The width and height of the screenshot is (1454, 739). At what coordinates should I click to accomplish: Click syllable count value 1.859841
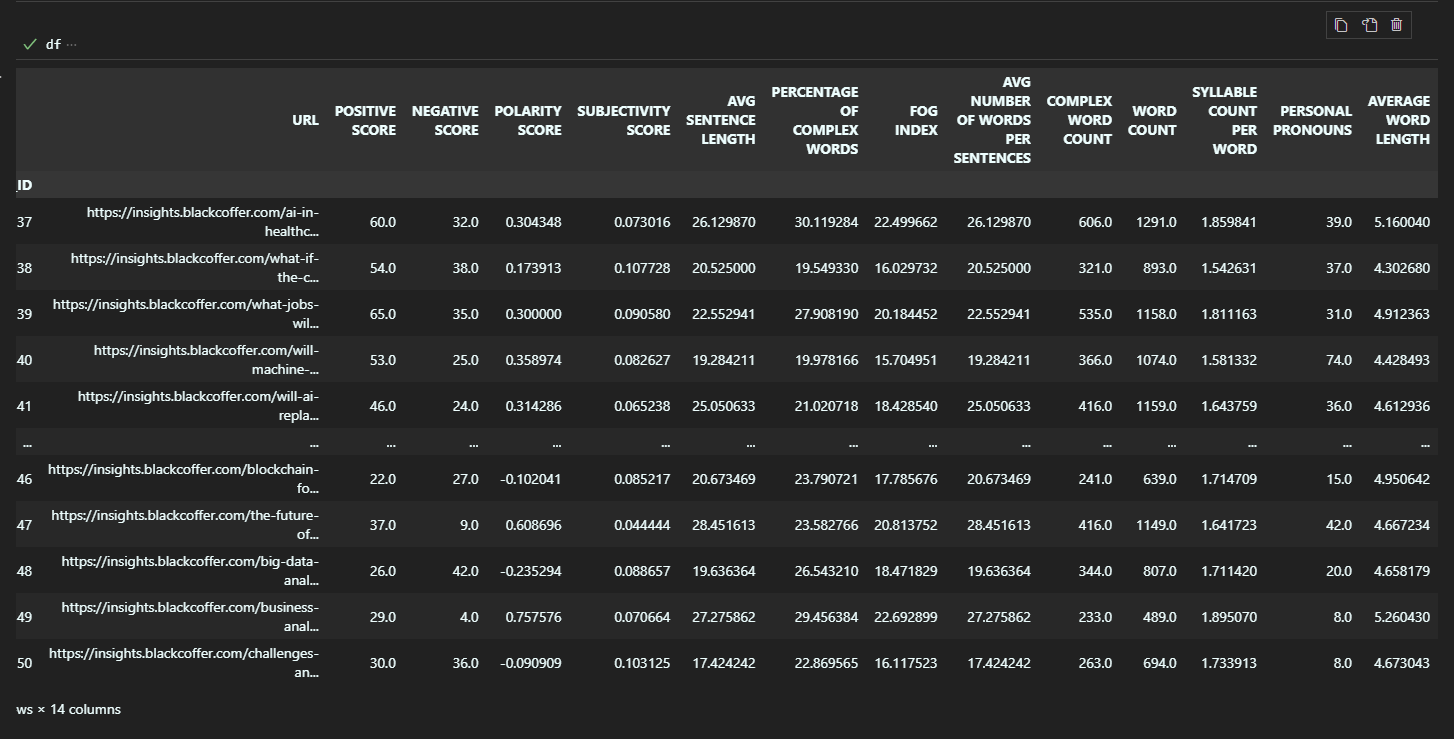tap(1229, 222)
